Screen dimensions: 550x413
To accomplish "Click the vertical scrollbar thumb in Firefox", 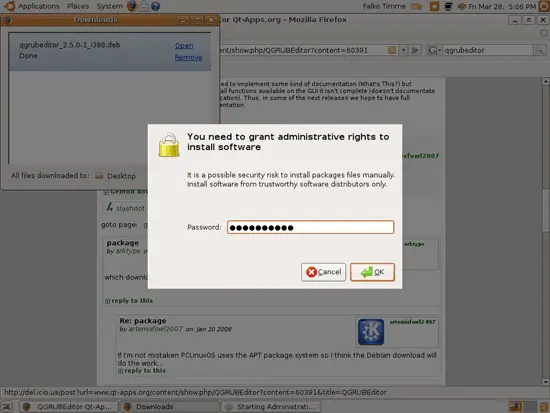I will click(545, 211).
